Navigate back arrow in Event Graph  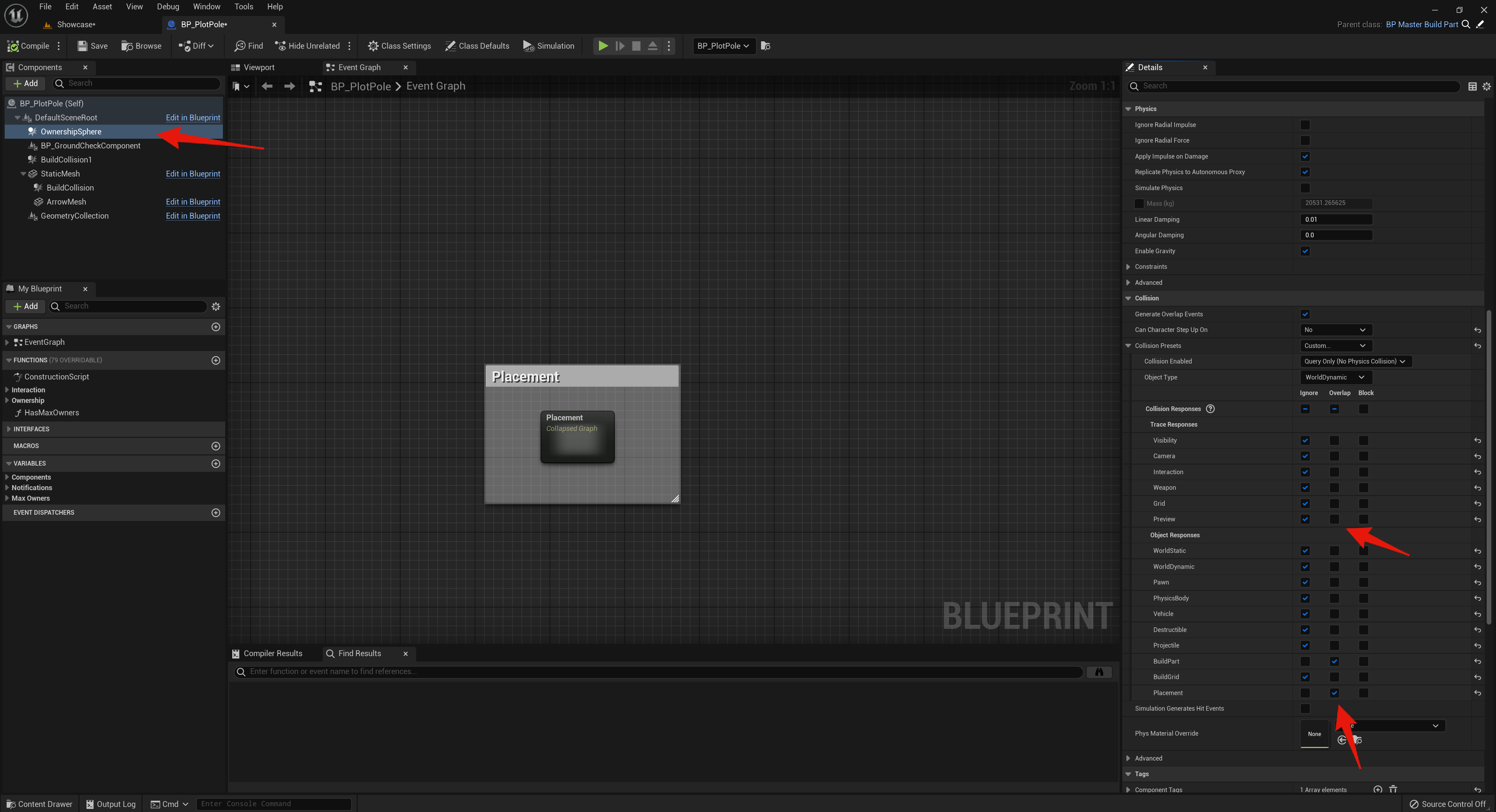(267, 86)
